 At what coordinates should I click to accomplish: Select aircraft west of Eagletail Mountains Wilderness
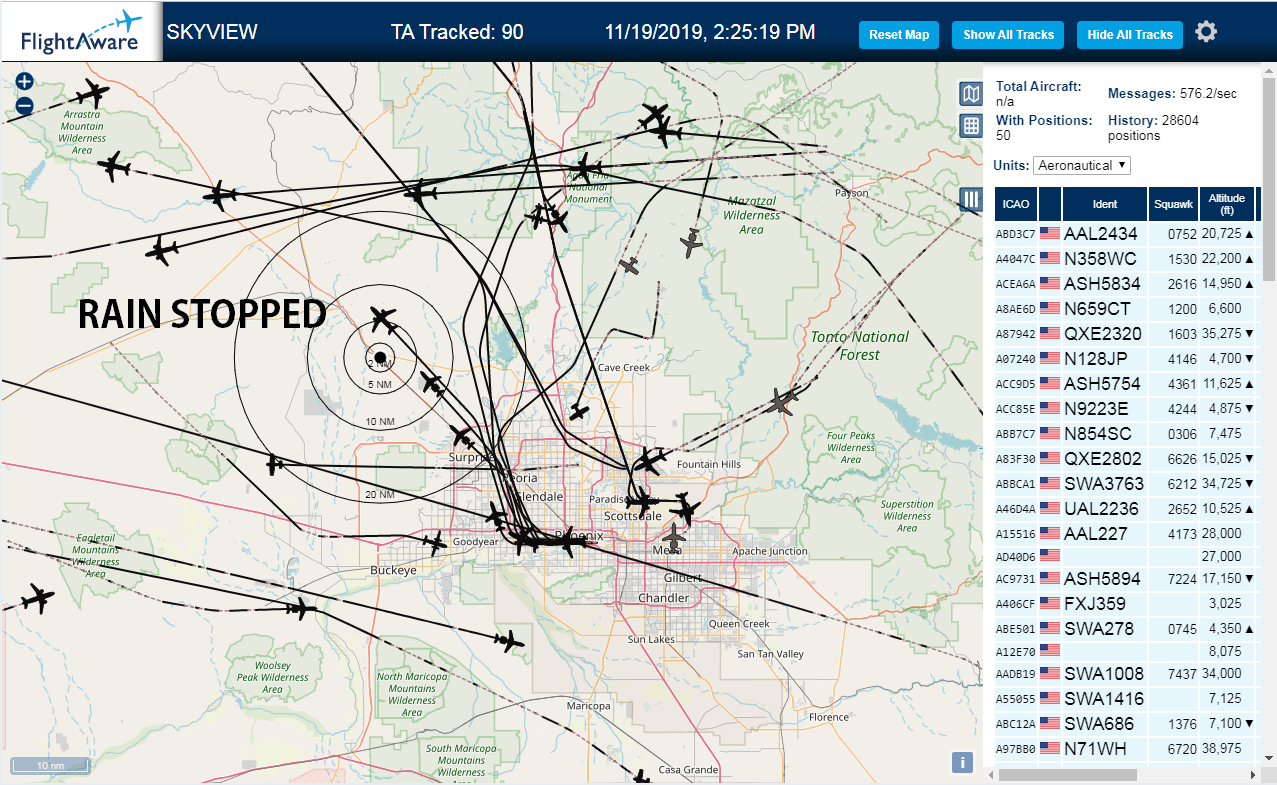click(x=38, y=599)
